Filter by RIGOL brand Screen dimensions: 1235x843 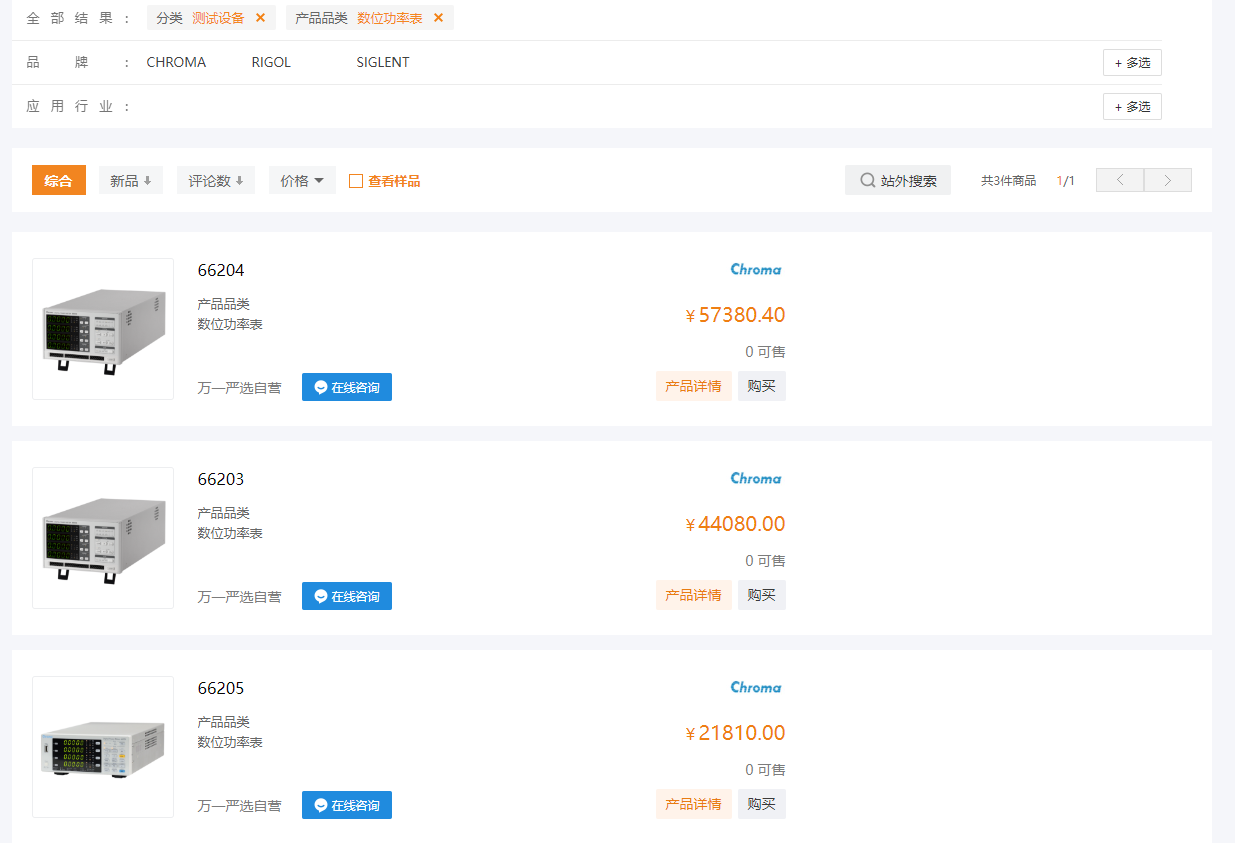pyautogui.click(x=271, y=62)
